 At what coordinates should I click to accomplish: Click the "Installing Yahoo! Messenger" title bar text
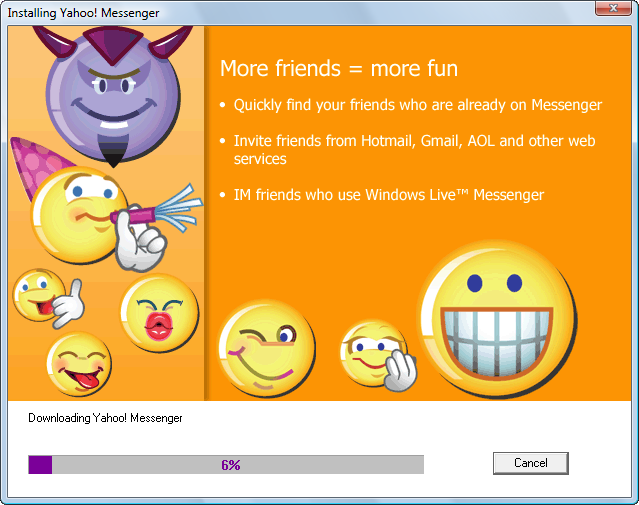pyautogui.click(x=83, y=12)
